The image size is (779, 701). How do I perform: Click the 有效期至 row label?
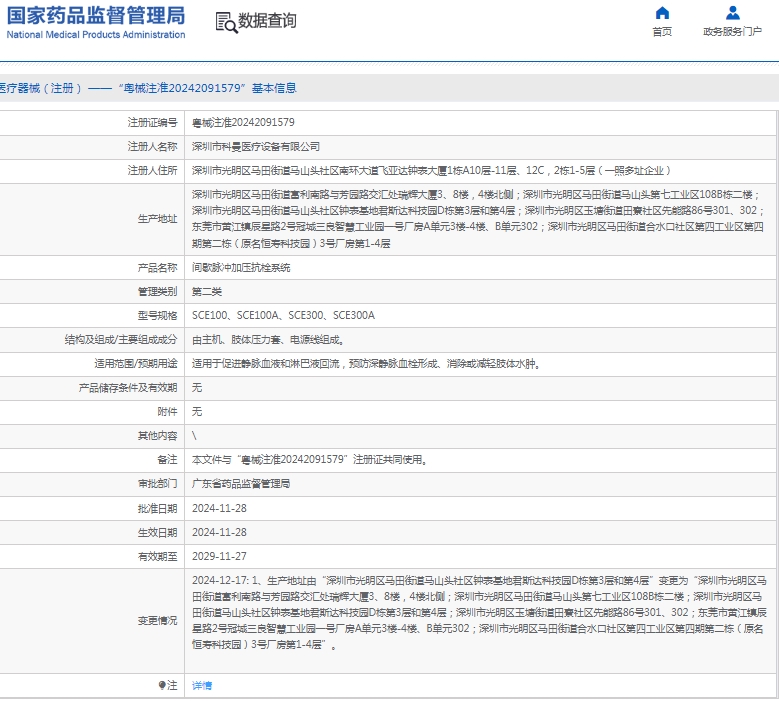click(x=157, y=556)
